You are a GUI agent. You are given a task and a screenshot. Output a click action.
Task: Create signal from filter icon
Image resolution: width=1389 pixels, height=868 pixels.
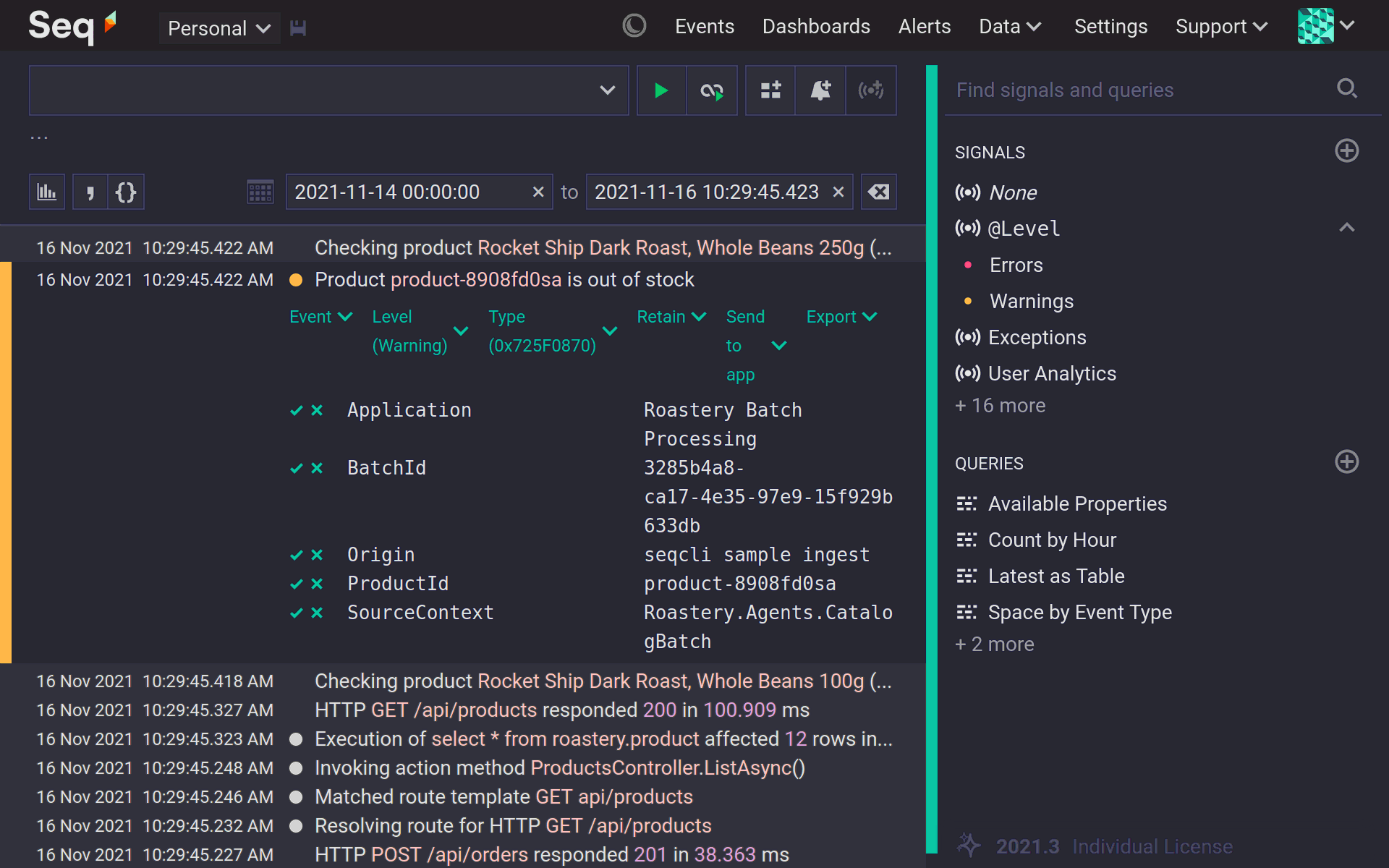click(871, 90)
